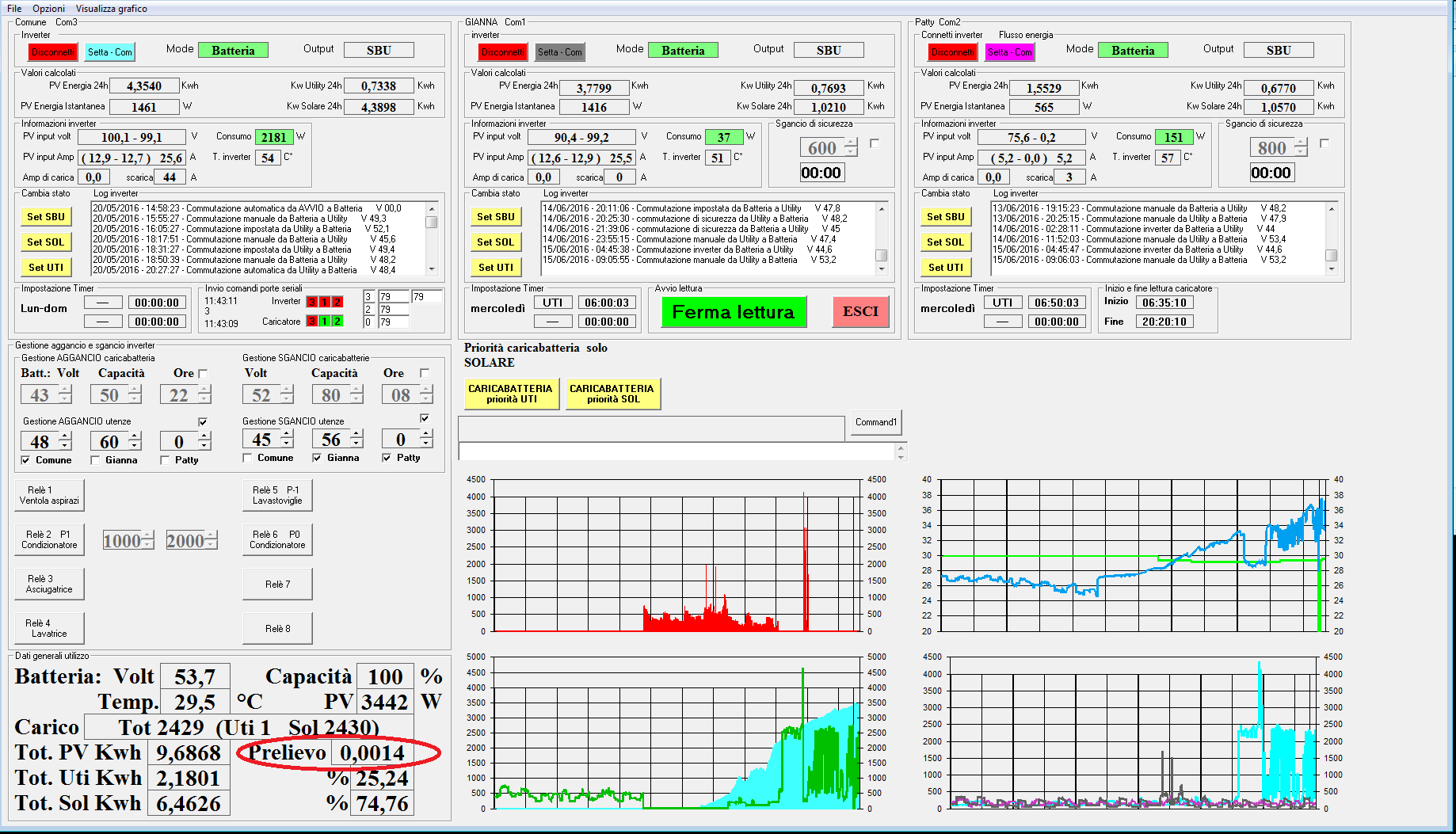This screenshot has width=1456, height=834.
Task: Increase the 2000 stepper near Relè 2
Action: click(x=212, y=536)
